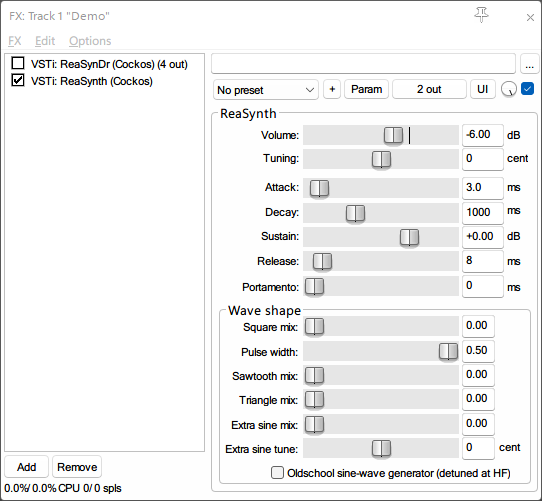Screen dimensions: 542x501
Task: Select VSTi: ReaSynth (Cockos) in FX list
Action: (x=92, y=81)
